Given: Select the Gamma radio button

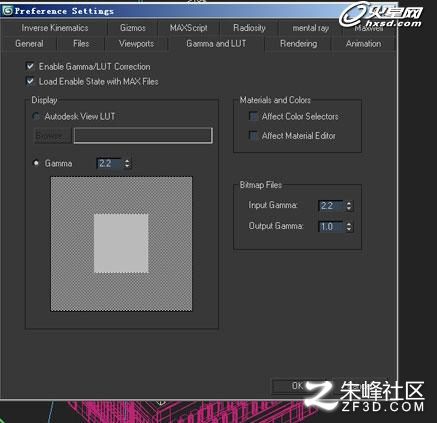Looking at the screenshot, I should click(36, 163).
